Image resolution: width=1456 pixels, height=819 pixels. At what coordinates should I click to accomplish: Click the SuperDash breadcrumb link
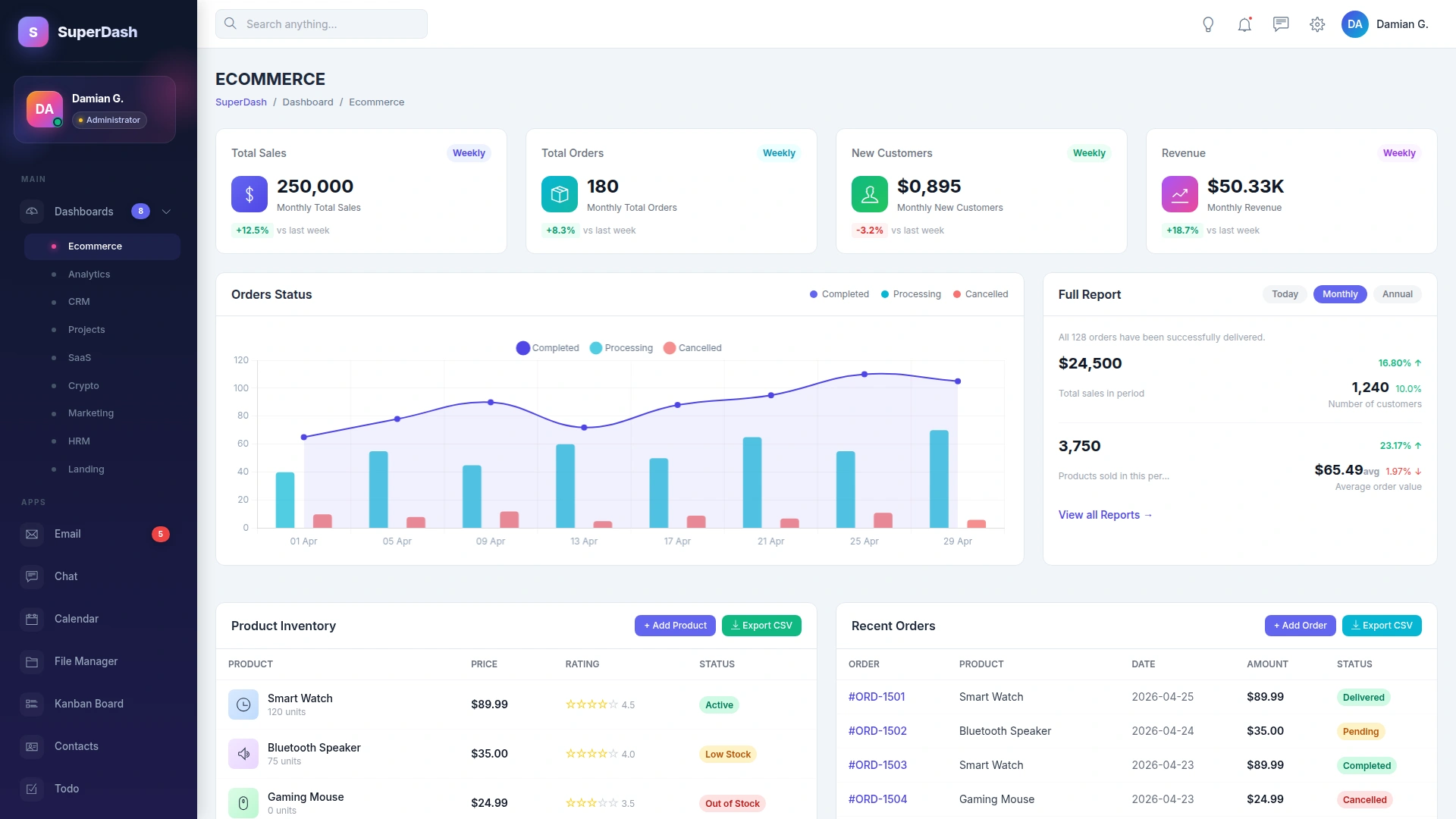tap(240, 102)
